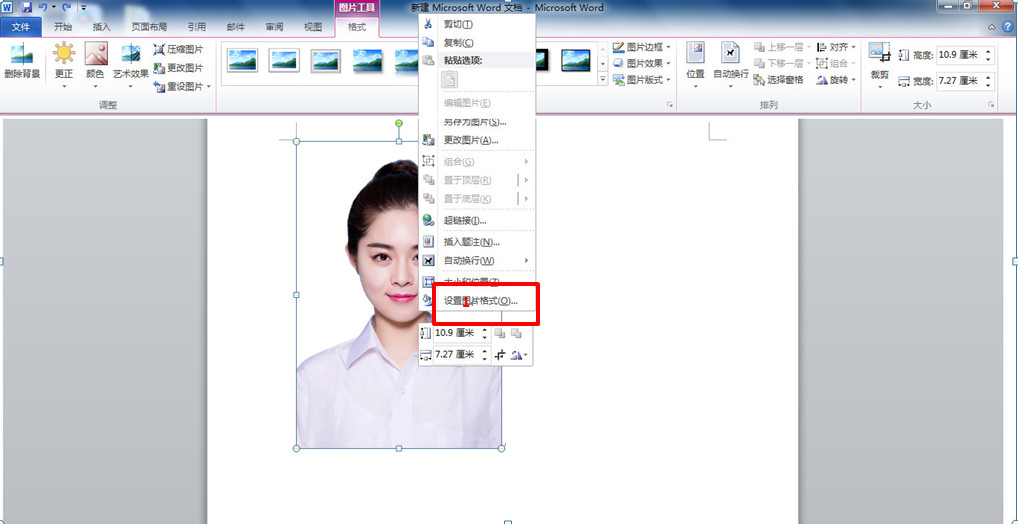This screenshot has width=1018, height=524.
Task: Open the mini toolbar rotate dropdown
Action: coord(519,355)
